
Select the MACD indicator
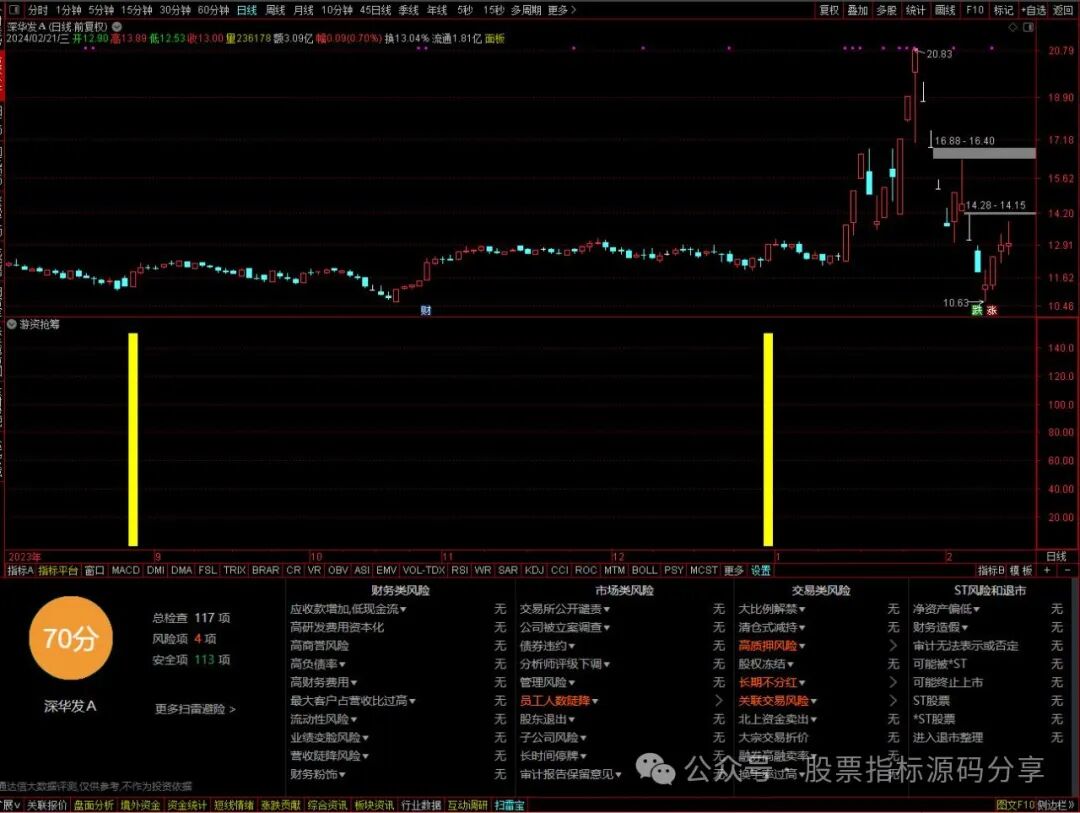click(125, 570)
